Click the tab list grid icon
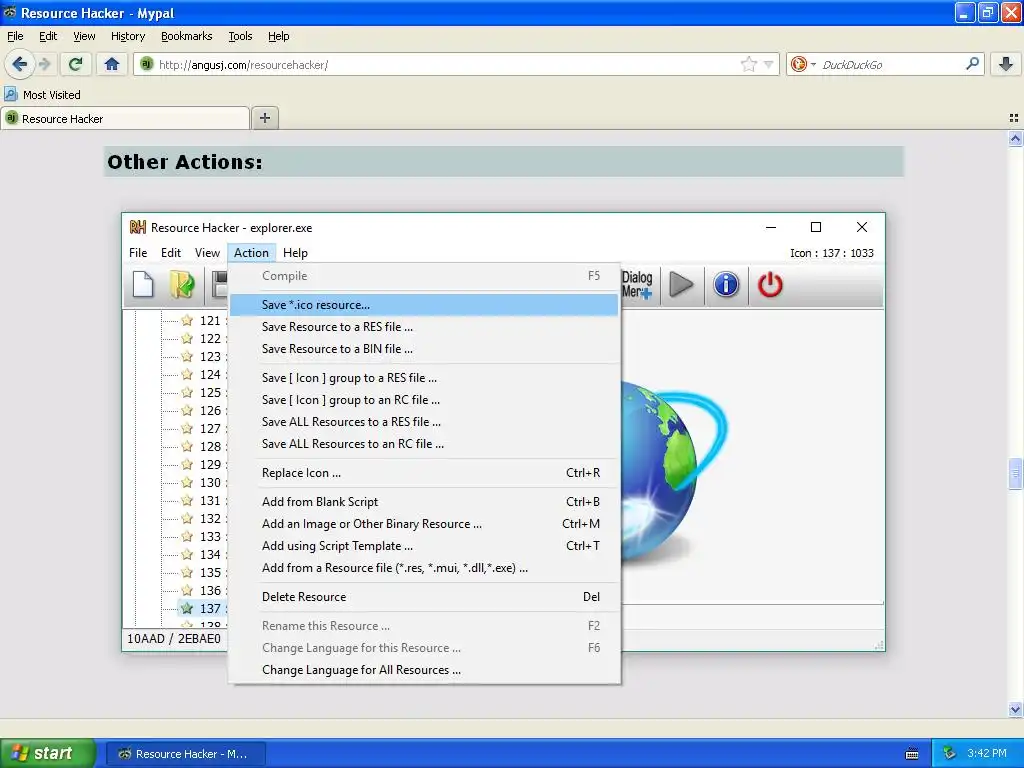 pyautogui.click(x=1014, y=118)
